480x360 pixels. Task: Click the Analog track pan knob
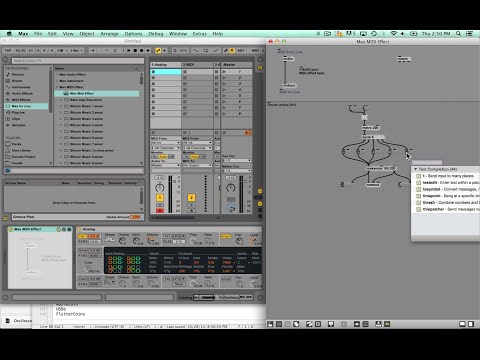(x=160, y=187)
